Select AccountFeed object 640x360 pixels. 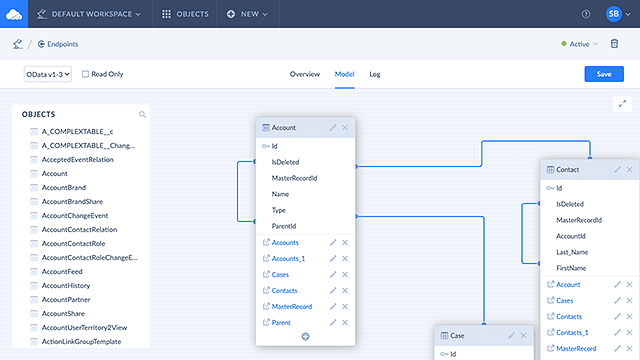point(62,271)
